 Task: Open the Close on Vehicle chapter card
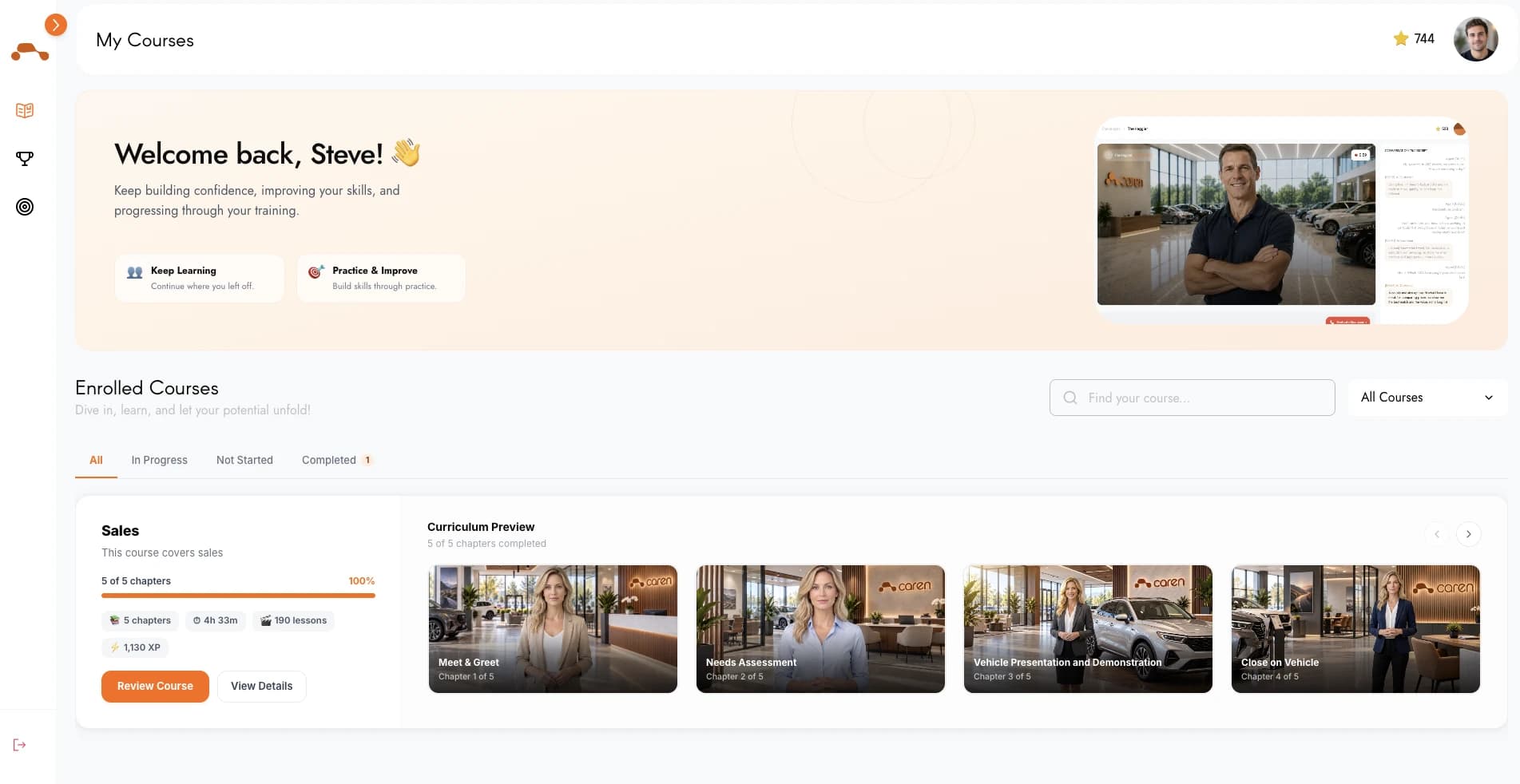(1355, 629)
